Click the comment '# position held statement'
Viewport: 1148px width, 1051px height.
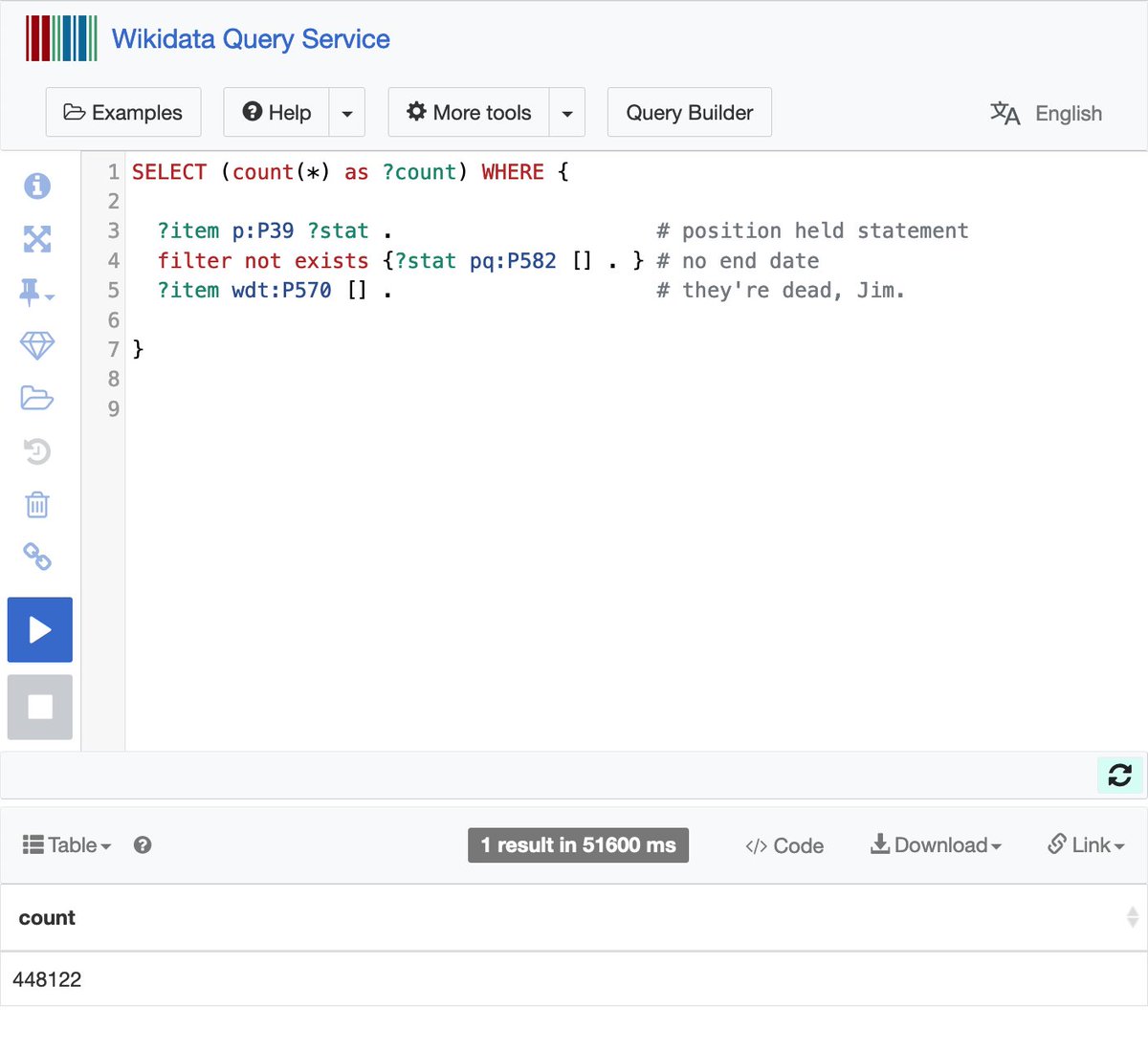812,230
